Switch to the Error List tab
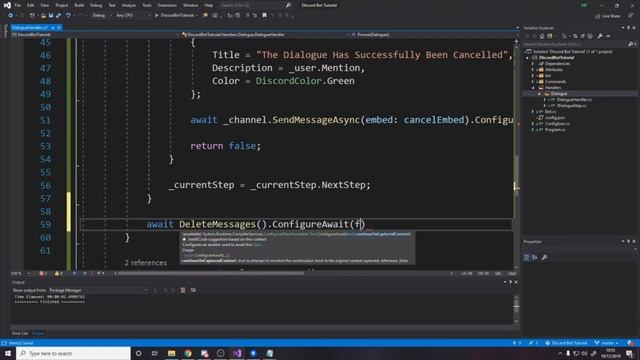This screenshot has height=360, width=640. coord(20,333)
